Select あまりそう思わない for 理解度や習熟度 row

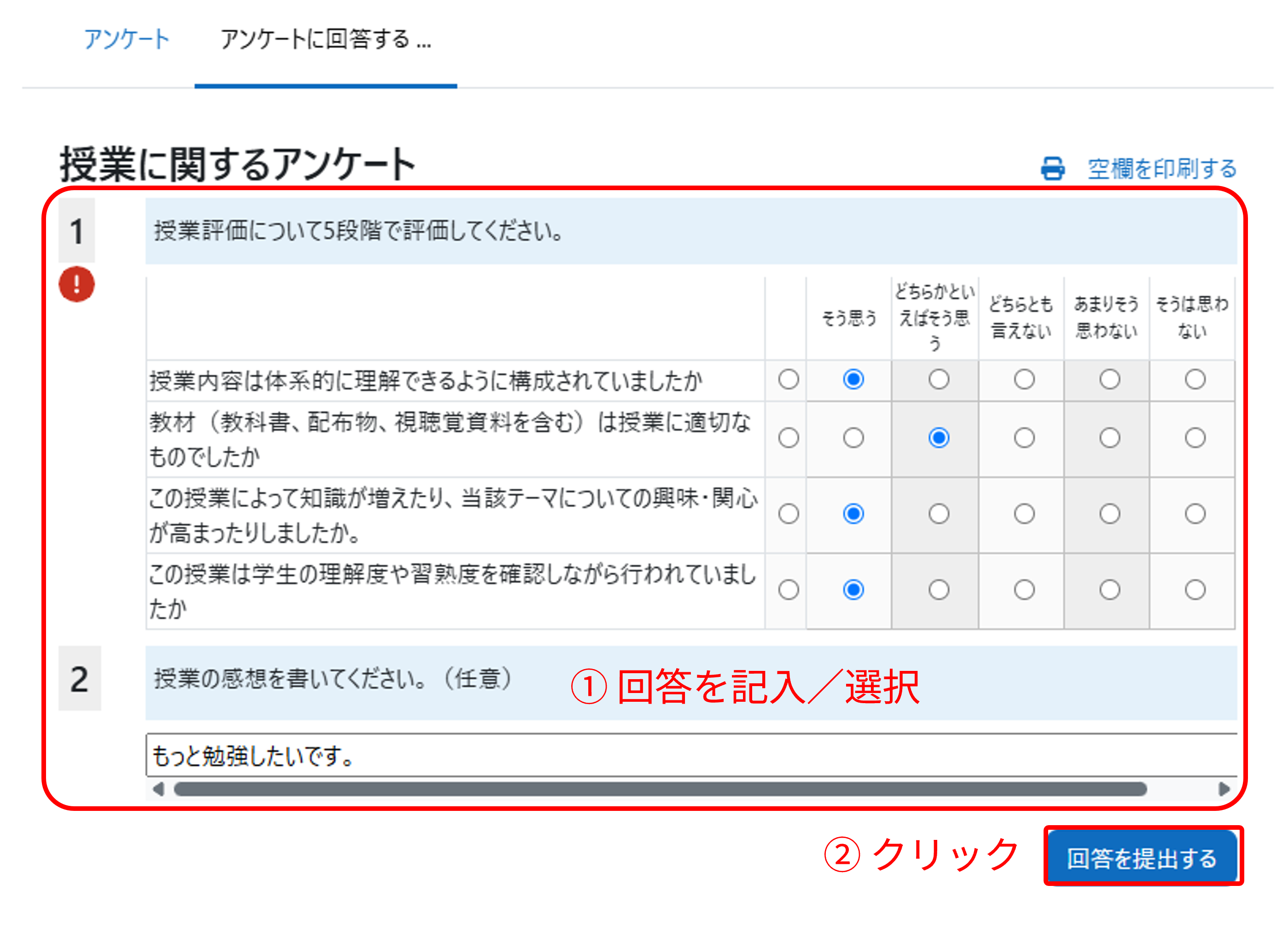[1110, 590]
